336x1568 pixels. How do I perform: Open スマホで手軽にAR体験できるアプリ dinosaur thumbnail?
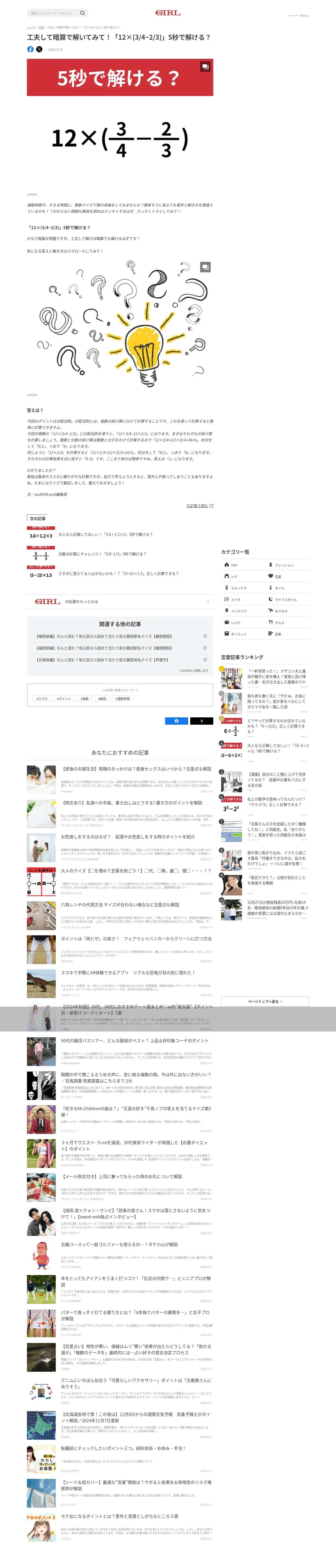tap(41, 984)
